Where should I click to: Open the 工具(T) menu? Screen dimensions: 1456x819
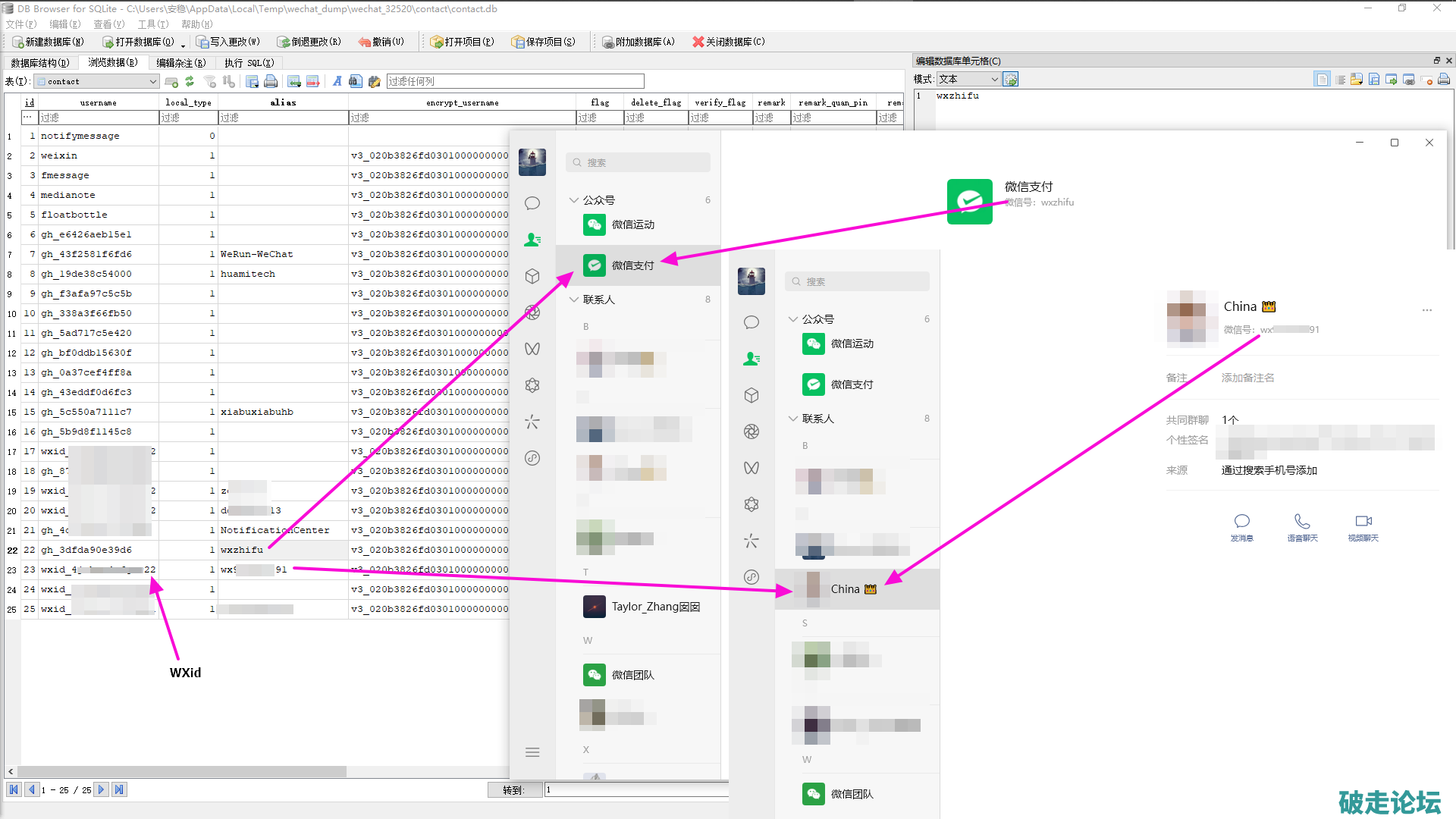[152, 24]
